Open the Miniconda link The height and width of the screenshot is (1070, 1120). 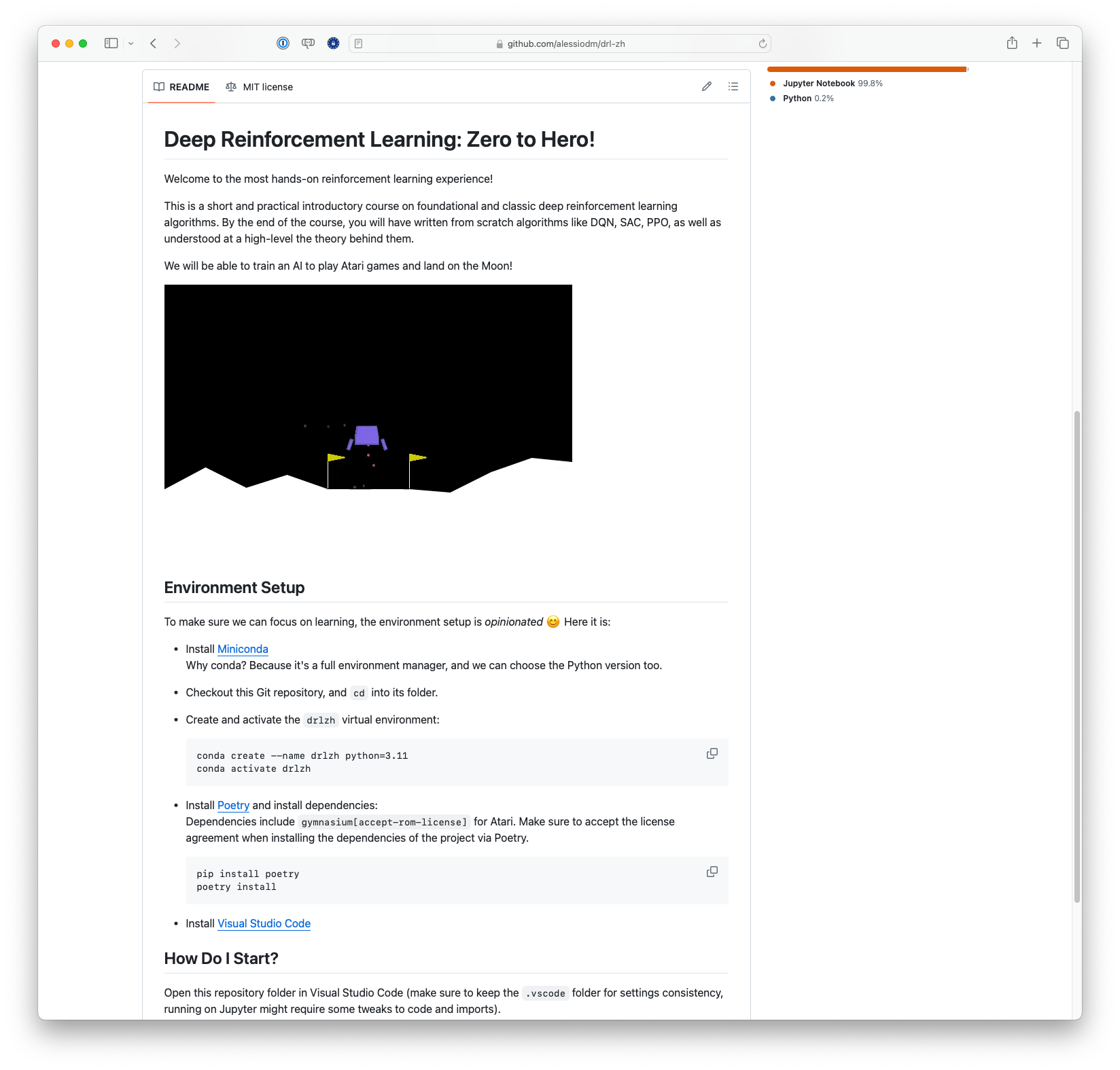[242, 649]
